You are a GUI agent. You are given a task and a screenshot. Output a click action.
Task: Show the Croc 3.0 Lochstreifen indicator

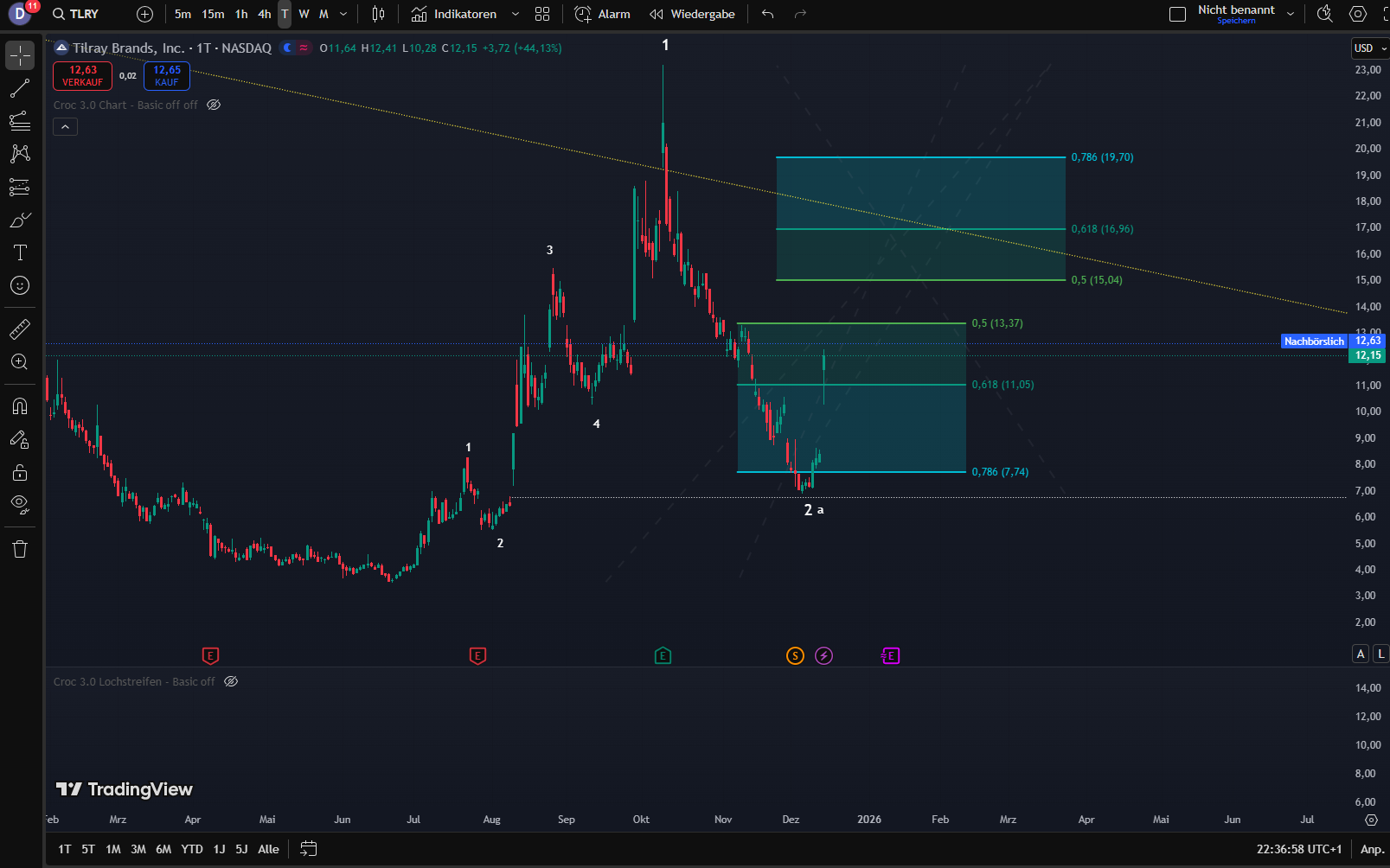tap(231, 681)
